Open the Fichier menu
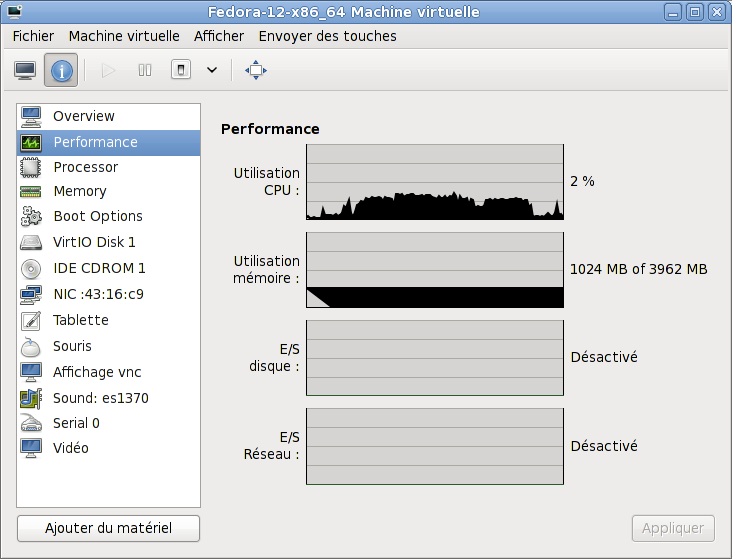 coord(33,36)
